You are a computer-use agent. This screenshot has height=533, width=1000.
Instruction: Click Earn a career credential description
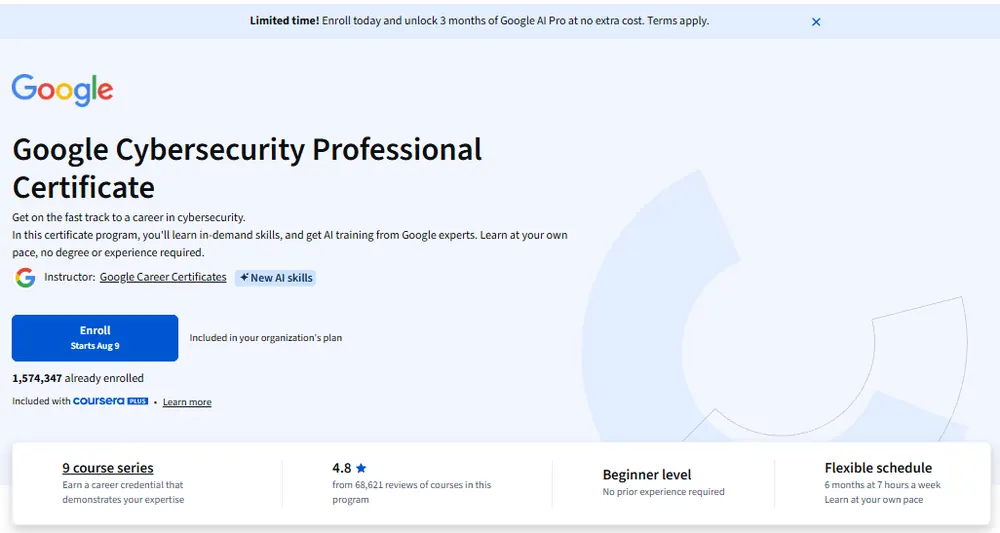pos(123,492)
